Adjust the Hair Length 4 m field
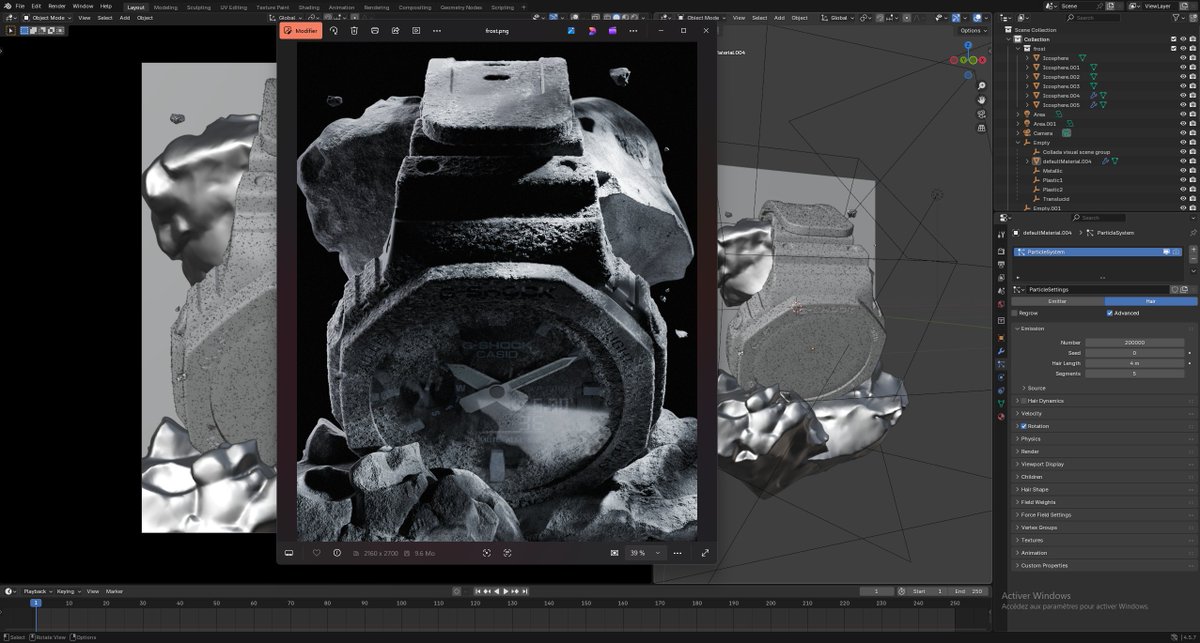This screenshot has width=1200, height=643. [x=1134, y=363]
